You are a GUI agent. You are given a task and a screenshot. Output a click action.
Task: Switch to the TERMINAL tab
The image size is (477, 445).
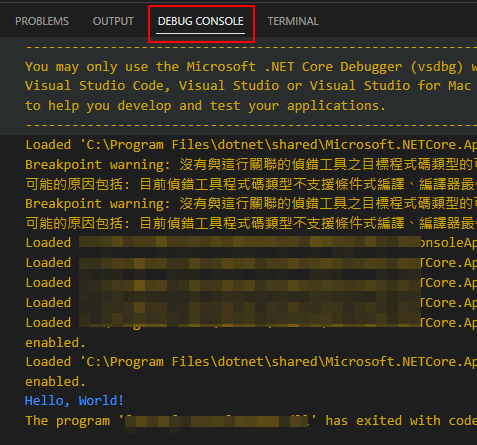pos(293,21)
